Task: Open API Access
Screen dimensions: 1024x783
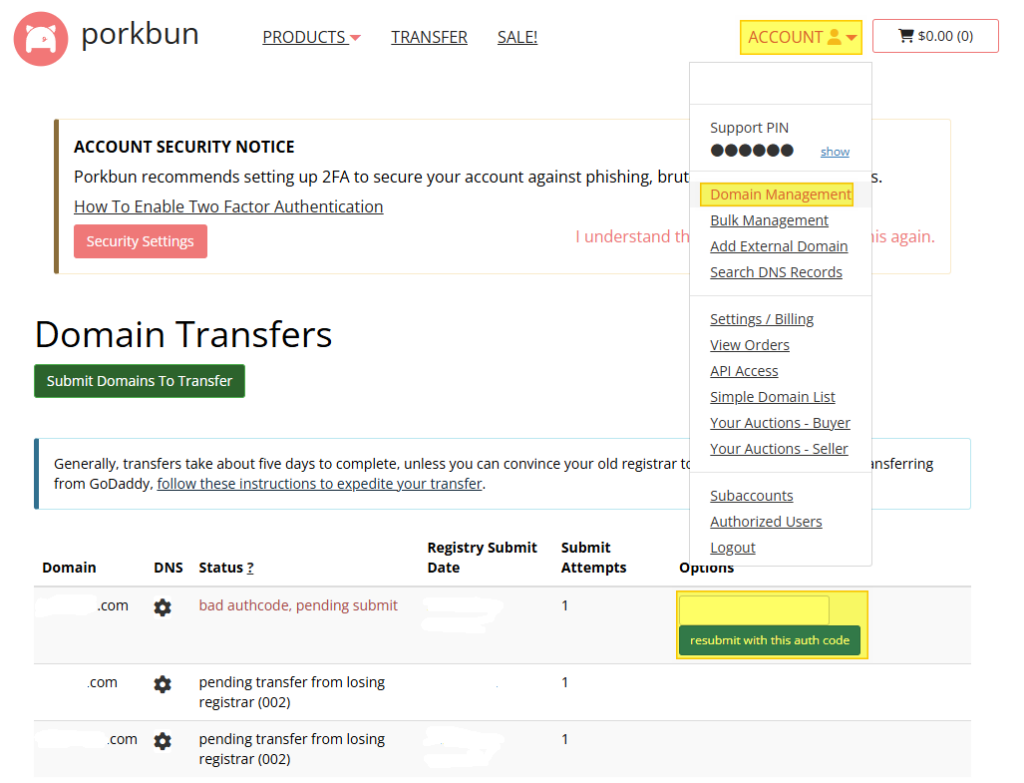Action: [x=744, y=371]
